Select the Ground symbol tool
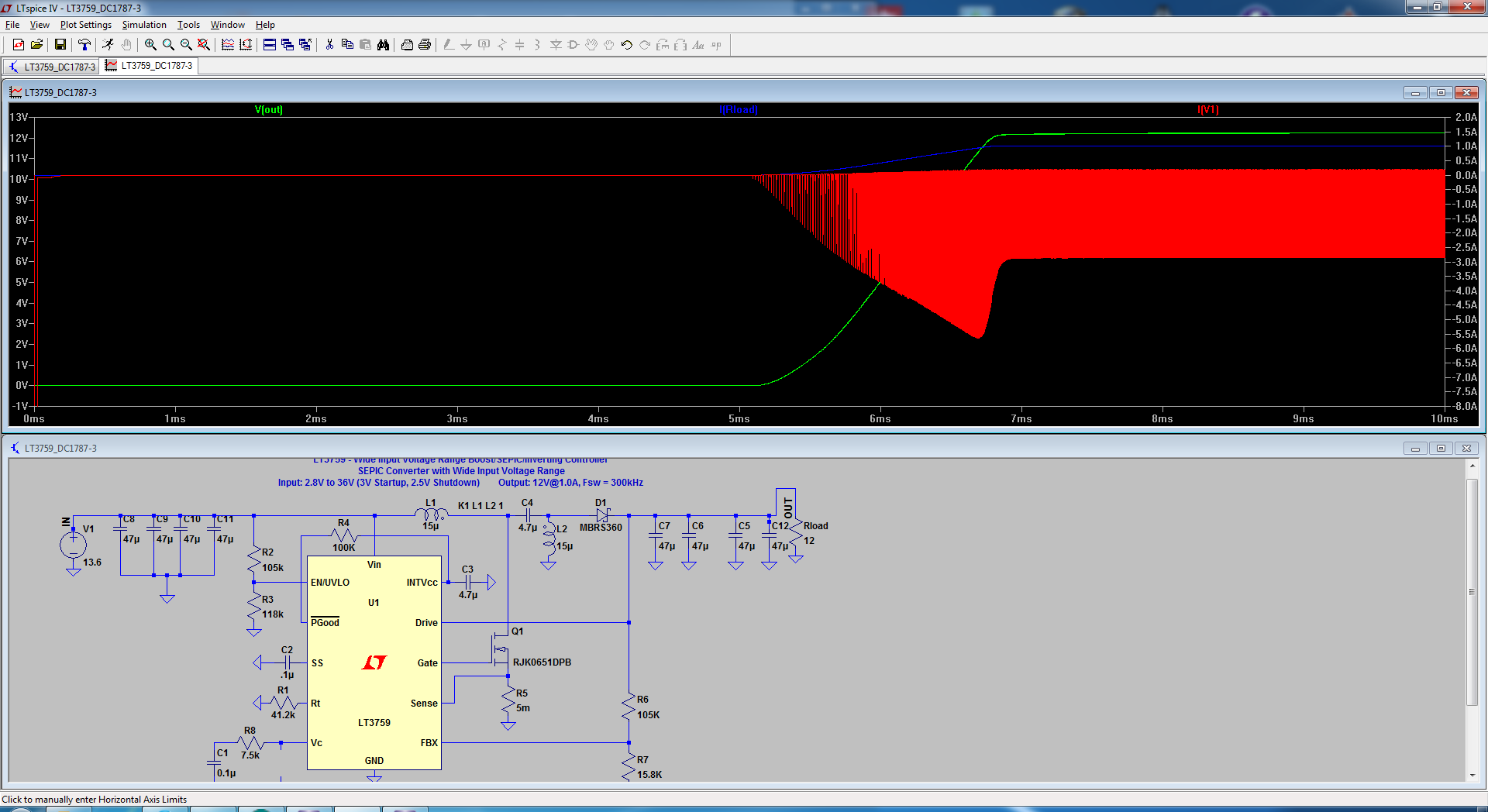This screenshot has height=812, width=1488. pyautogui.click(x=467, y=45)
